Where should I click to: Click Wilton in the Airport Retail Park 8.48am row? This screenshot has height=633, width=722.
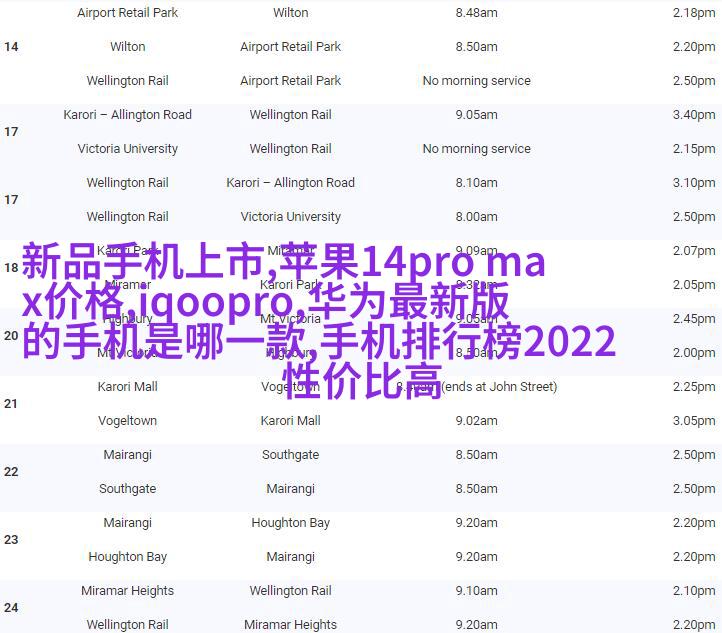pos(291,12)
